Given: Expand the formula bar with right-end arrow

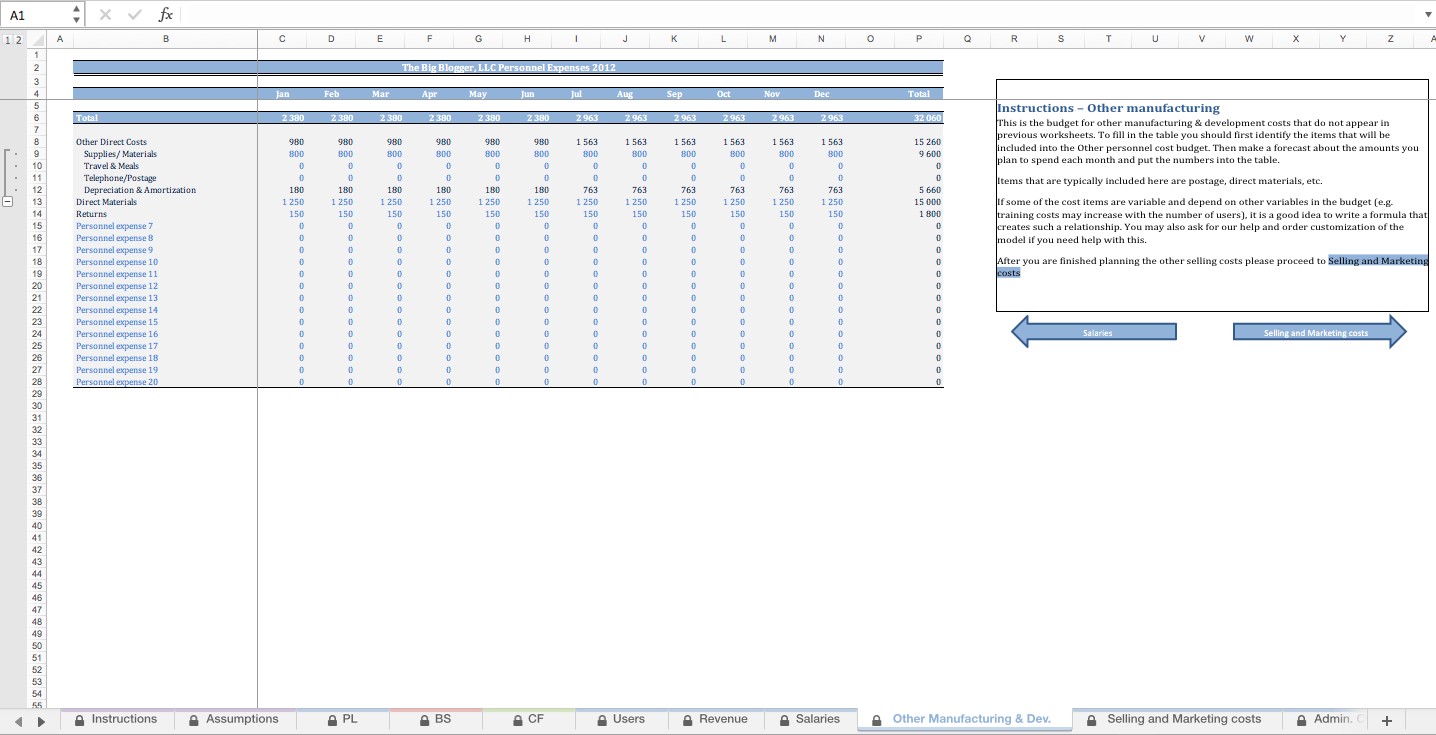Looking at the screenshot, I should [x=1427, y=14].
